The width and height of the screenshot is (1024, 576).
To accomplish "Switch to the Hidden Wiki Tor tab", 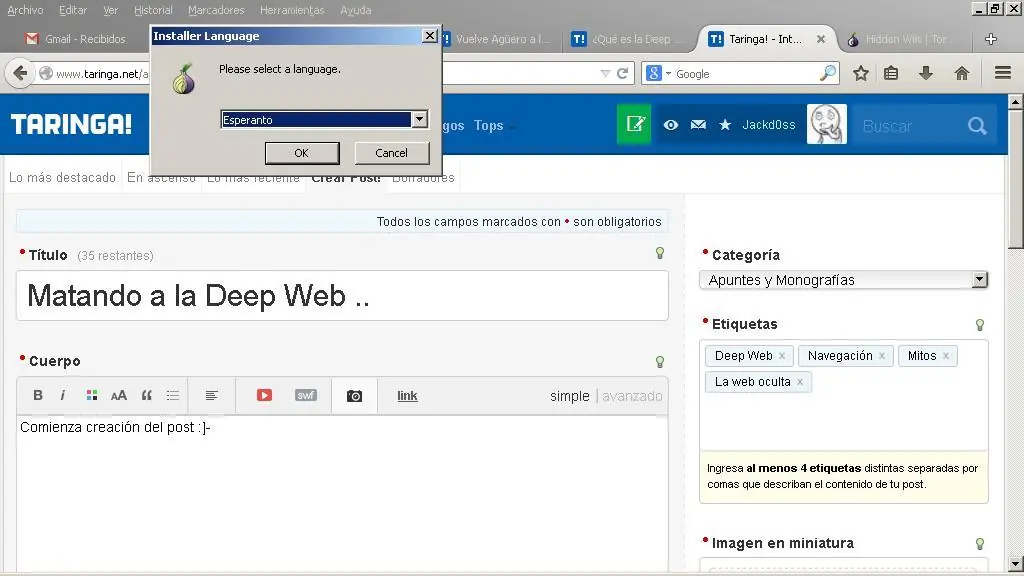I will 901,39.
